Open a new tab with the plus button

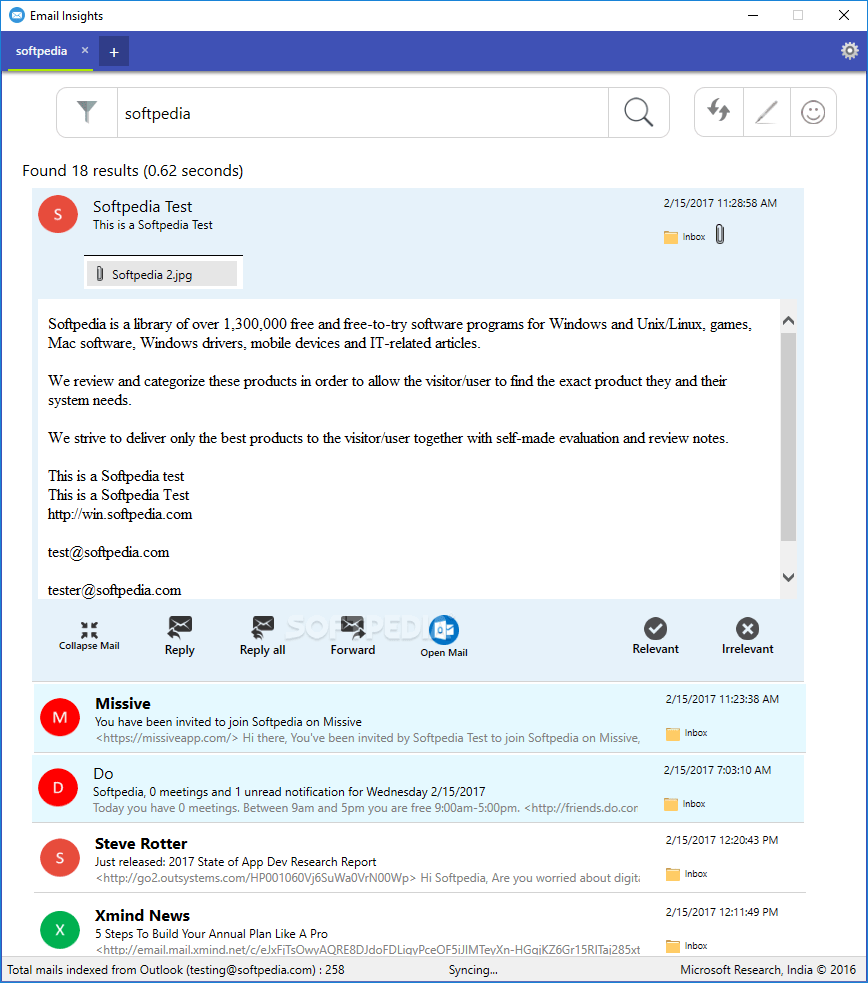pyautogui.click(x=113, y=51)
